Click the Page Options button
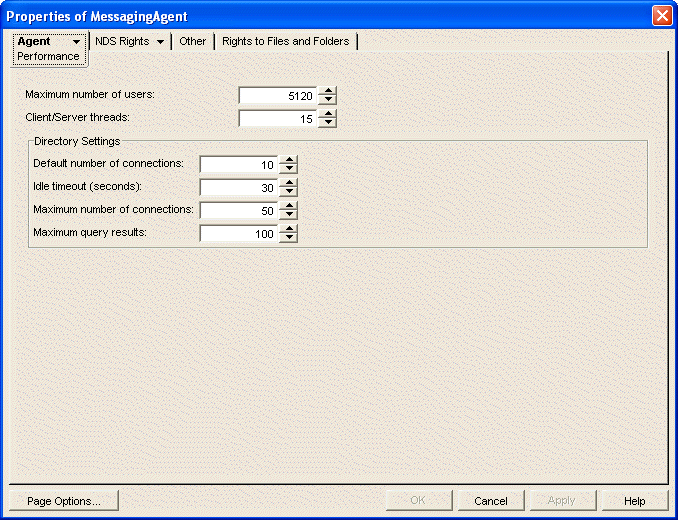The height and width of the screenshot is (520, 678). coord(64,501)
